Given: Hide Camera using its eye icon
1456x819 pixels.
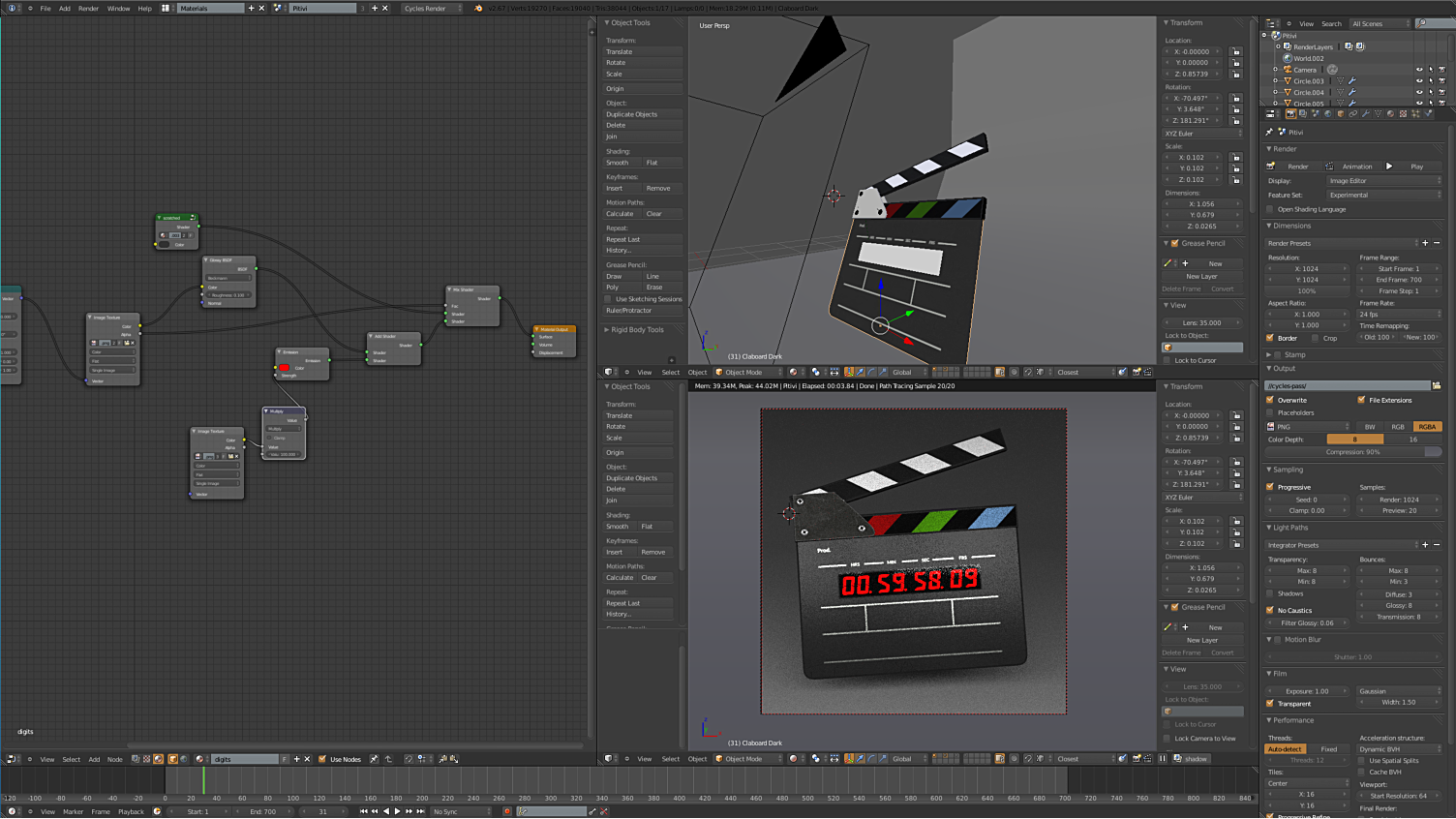Looking at the screenshot, I should click(x=1419, y=70).
